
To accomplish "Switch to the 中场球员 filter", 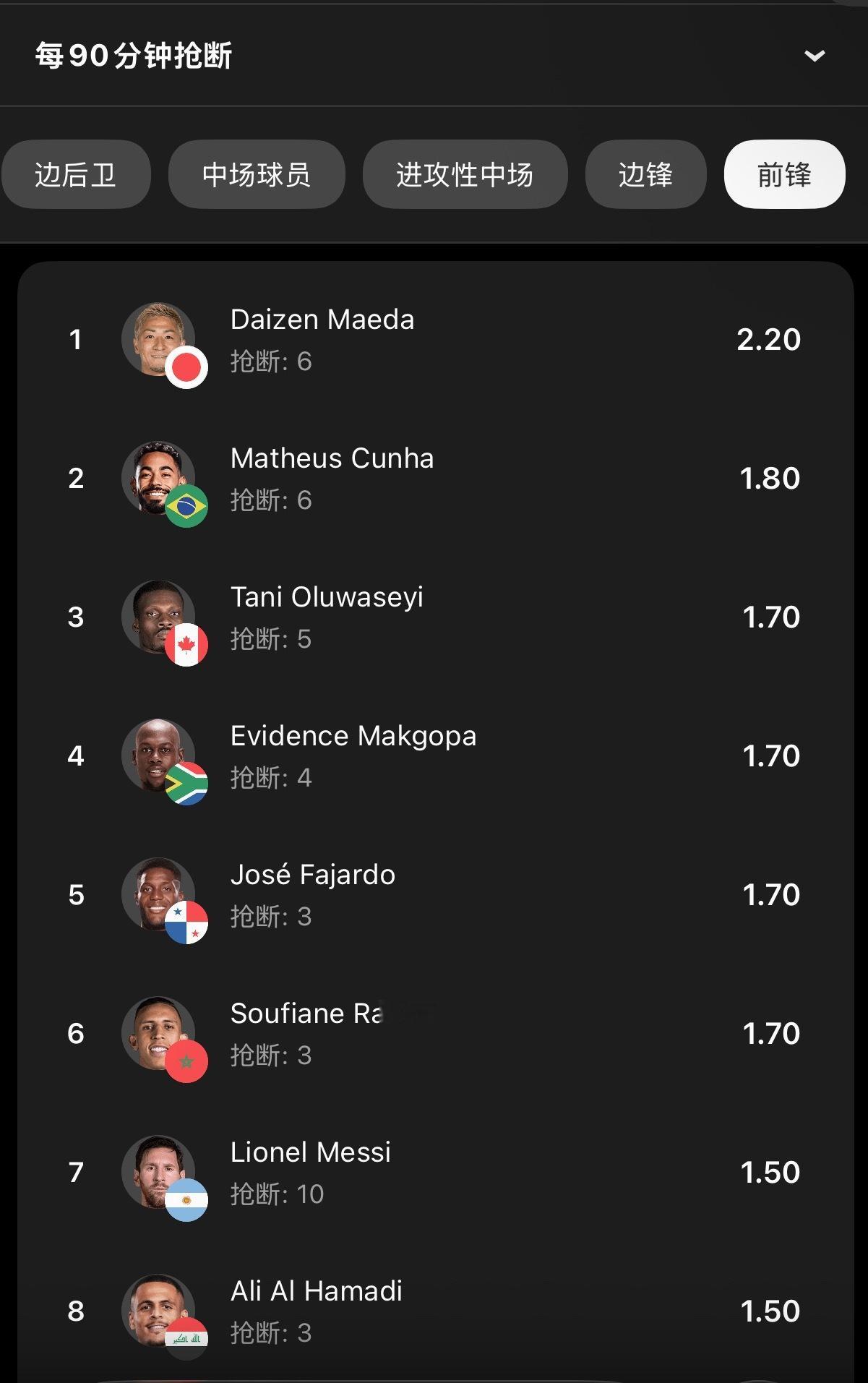I will coord(257,174).
